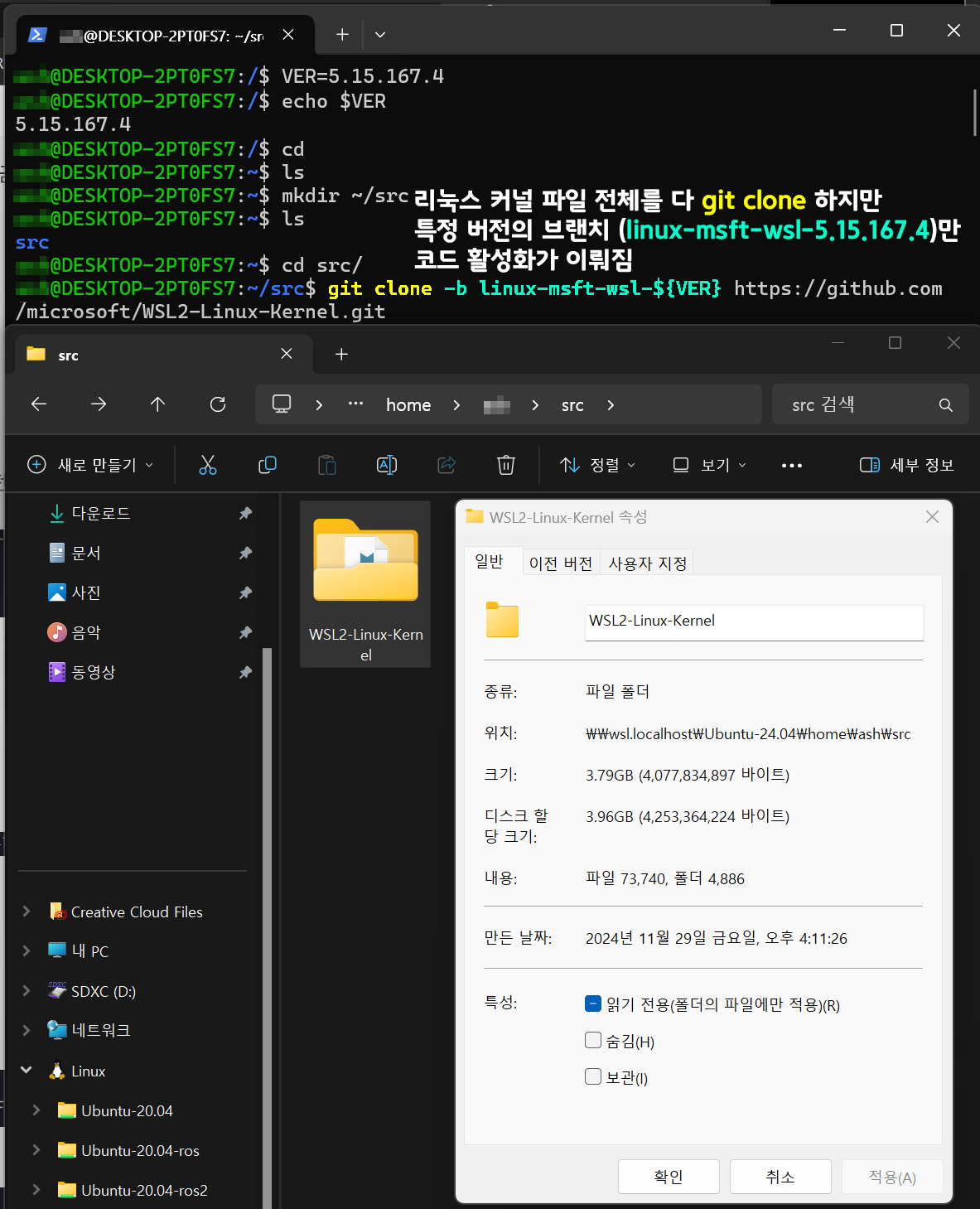
Task: Select the src tab in Explorer
Action: click(x=164, y=355)
